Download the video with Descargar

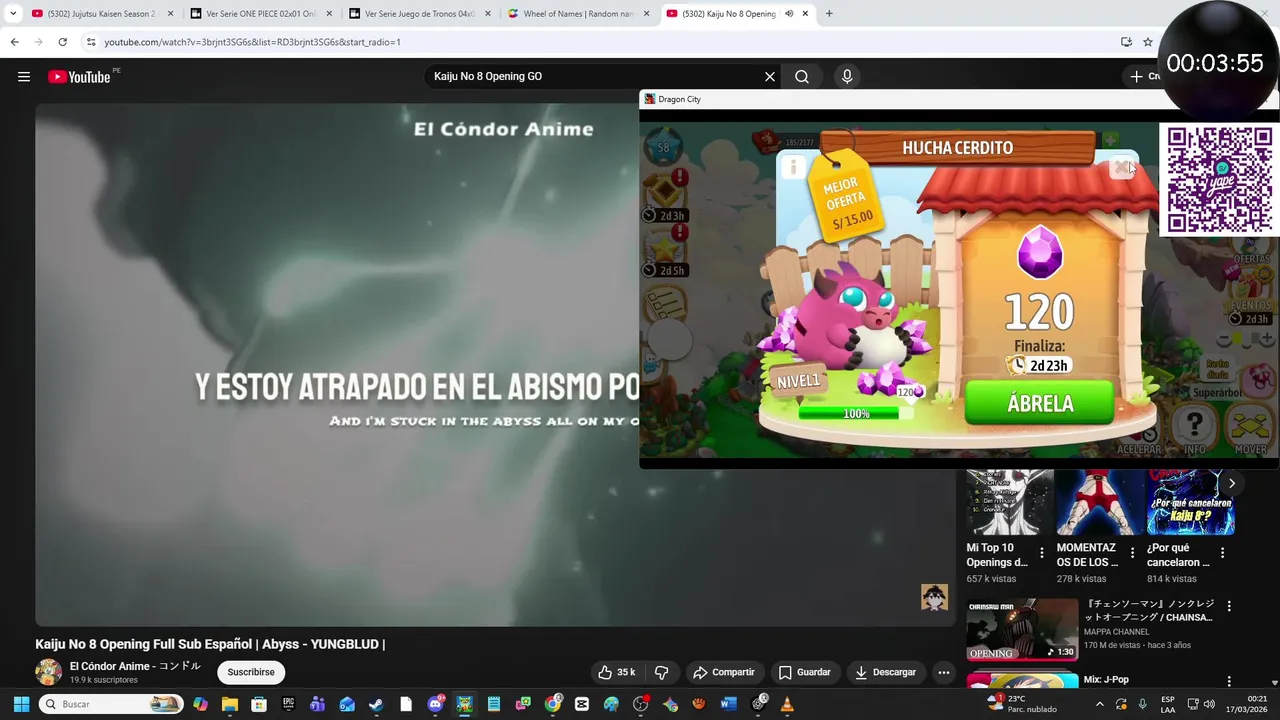click(x=885, y=672)
